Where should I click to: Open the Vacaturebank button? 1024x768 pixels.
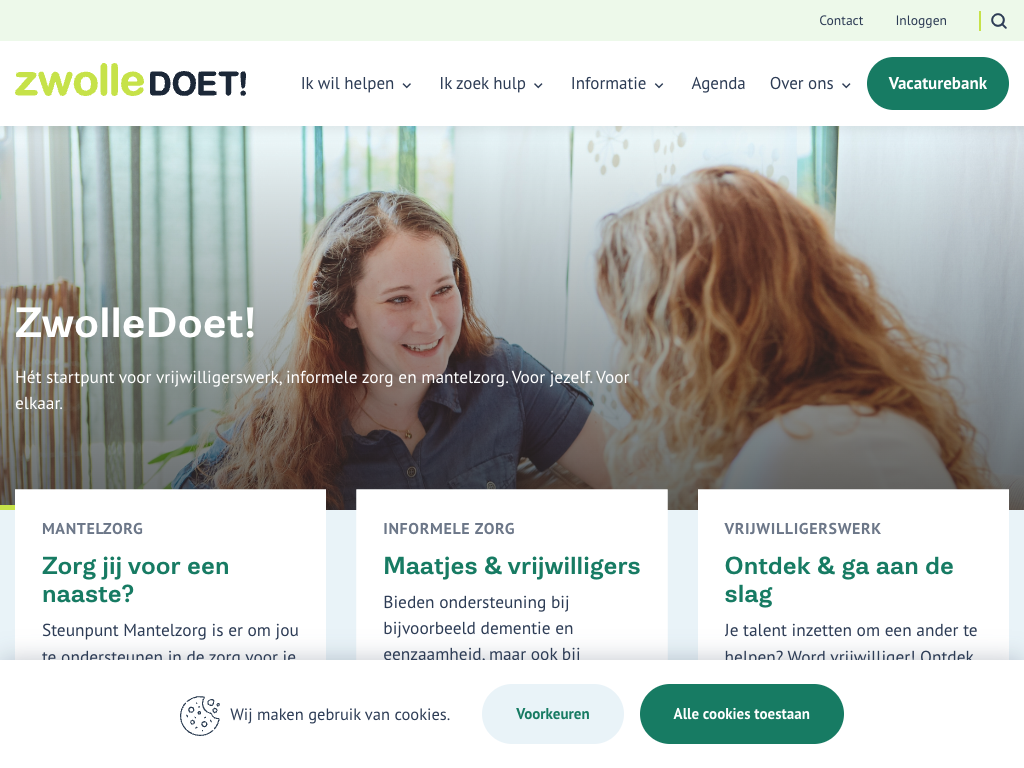[x=937, y=84]
